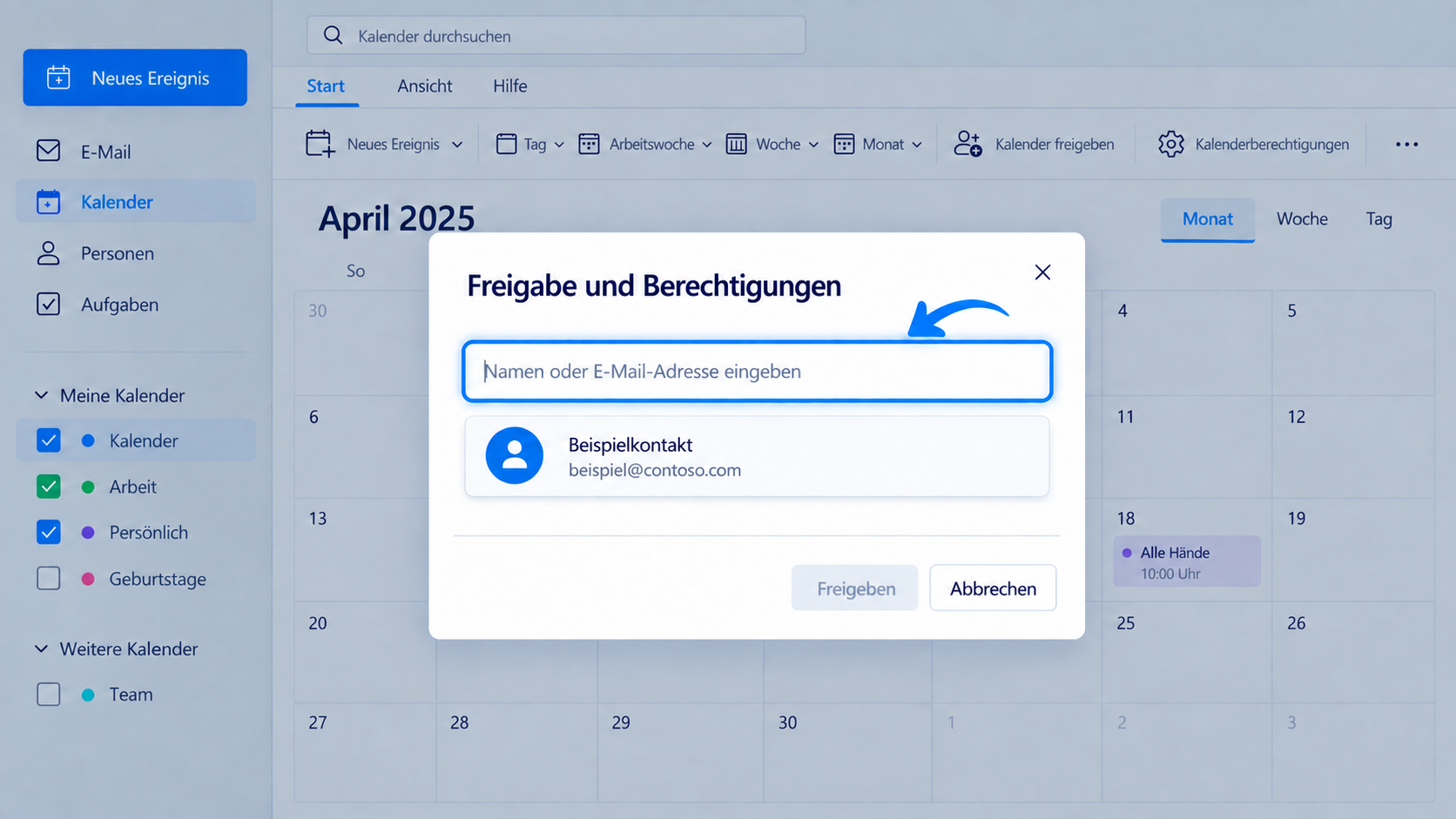Image resolution: width=1456 pixels, height=819 pixels.
Task: Click the Kalender durchsuchen search field
Action: coord(556,36)
